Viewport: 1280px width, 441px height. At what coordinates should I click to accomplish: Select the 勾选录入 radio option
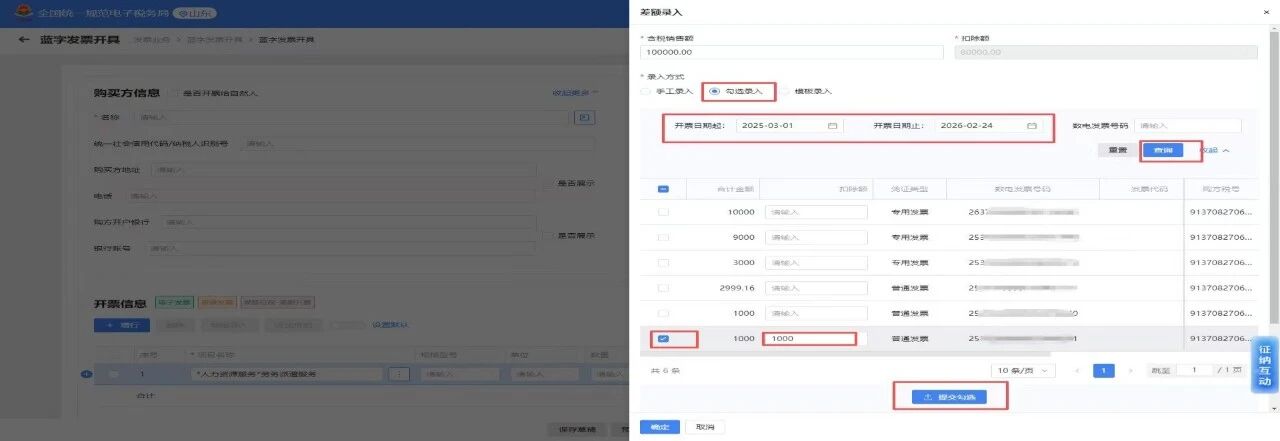[713, 91]
